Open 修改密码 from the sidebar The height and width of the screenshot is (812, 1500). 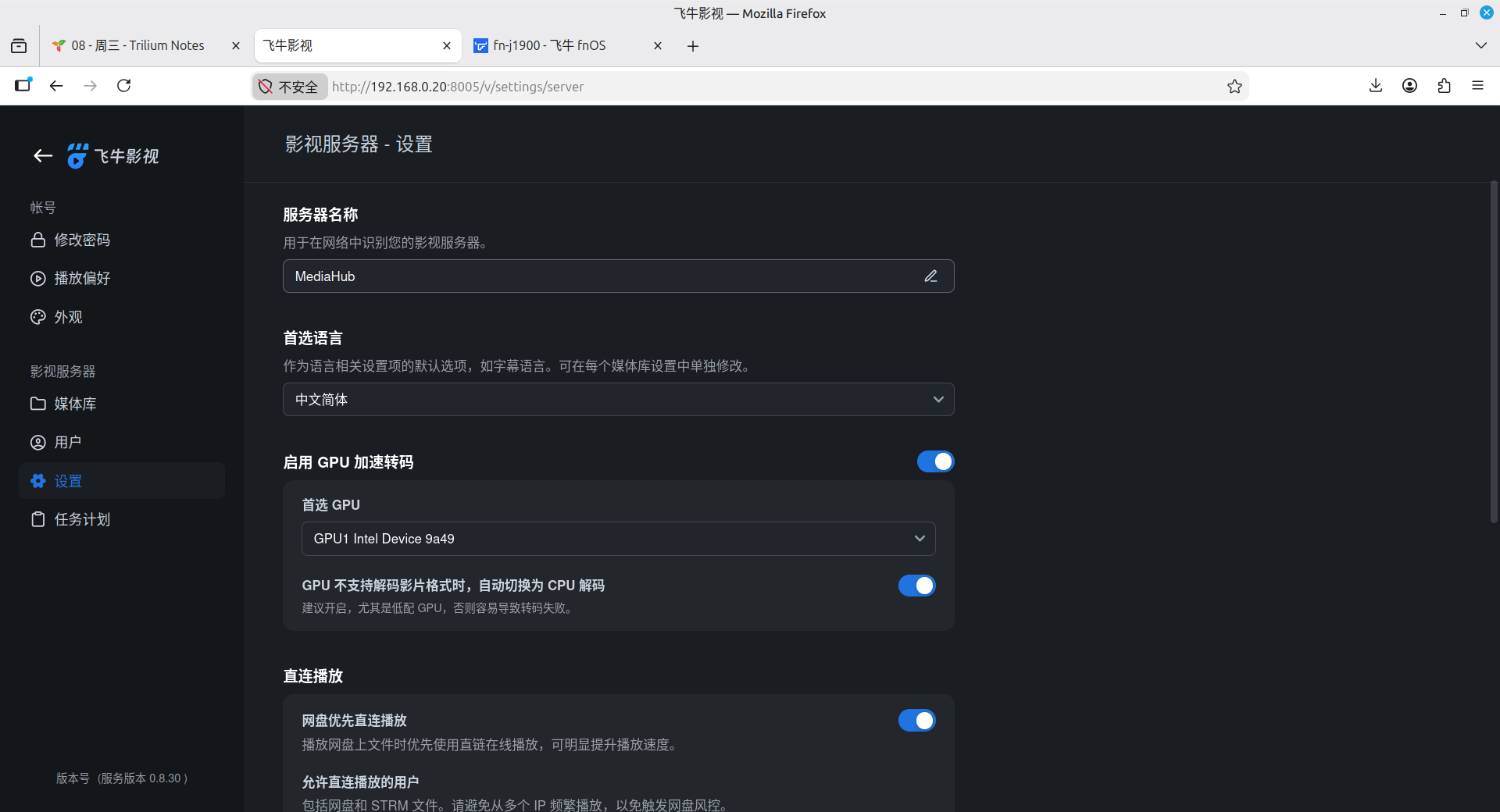point(81,240)
